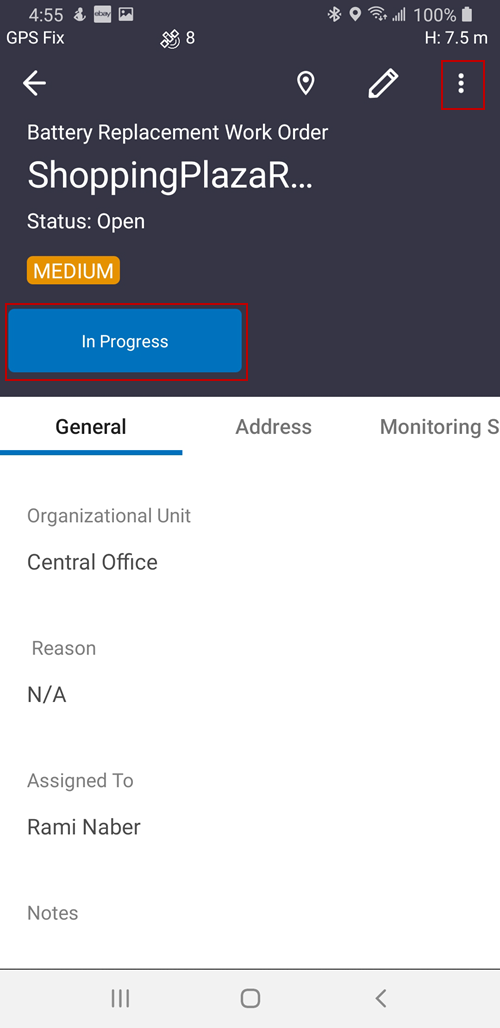The height and width of the screenshot is (1028, 500).
Task: Tap Android recent apps button
Action: pyautogui.click(x=120, y=998)
